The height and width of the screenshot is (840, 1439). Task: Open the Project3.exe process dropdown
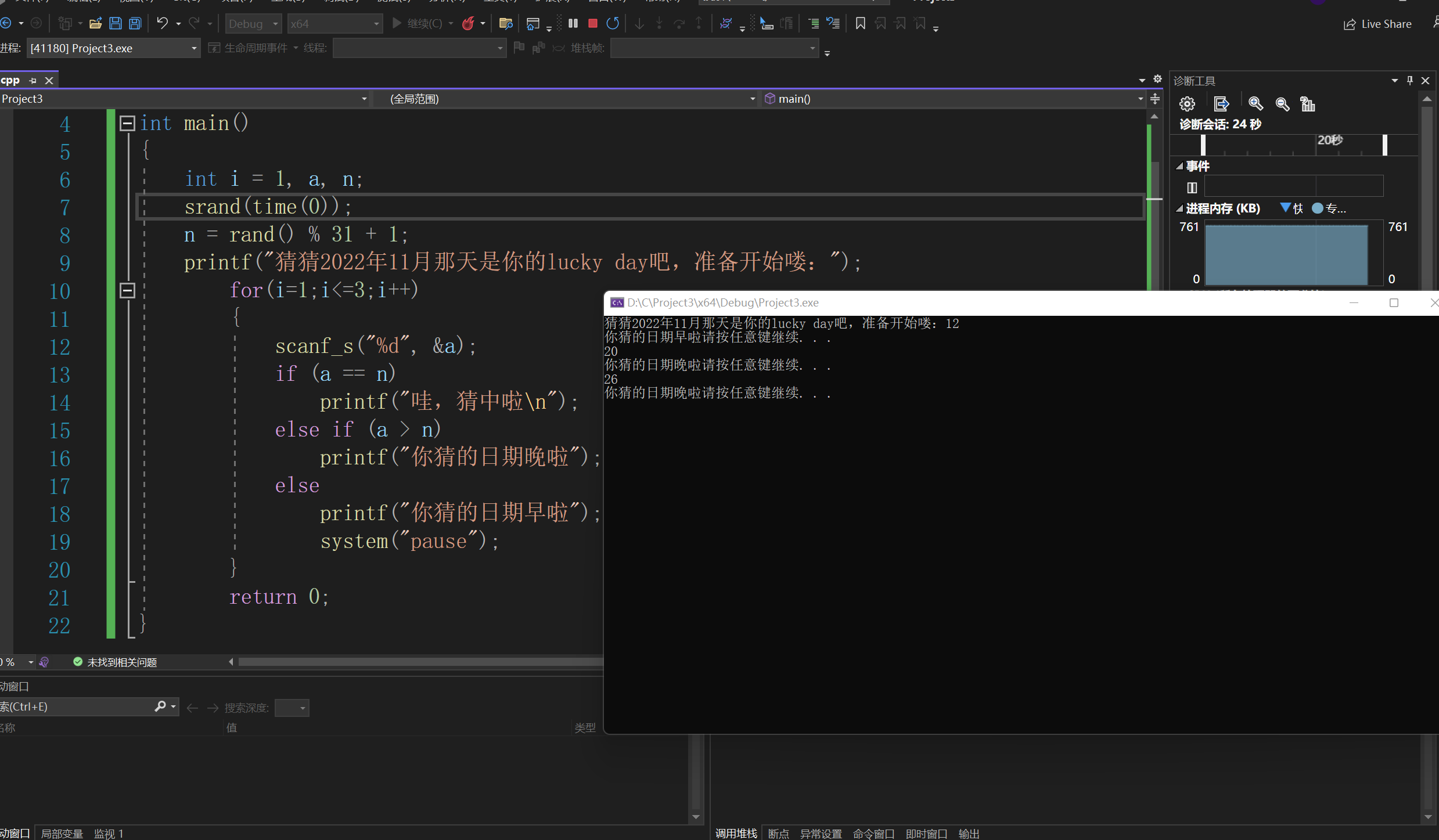pyautogui.click(x=194, y=48)
